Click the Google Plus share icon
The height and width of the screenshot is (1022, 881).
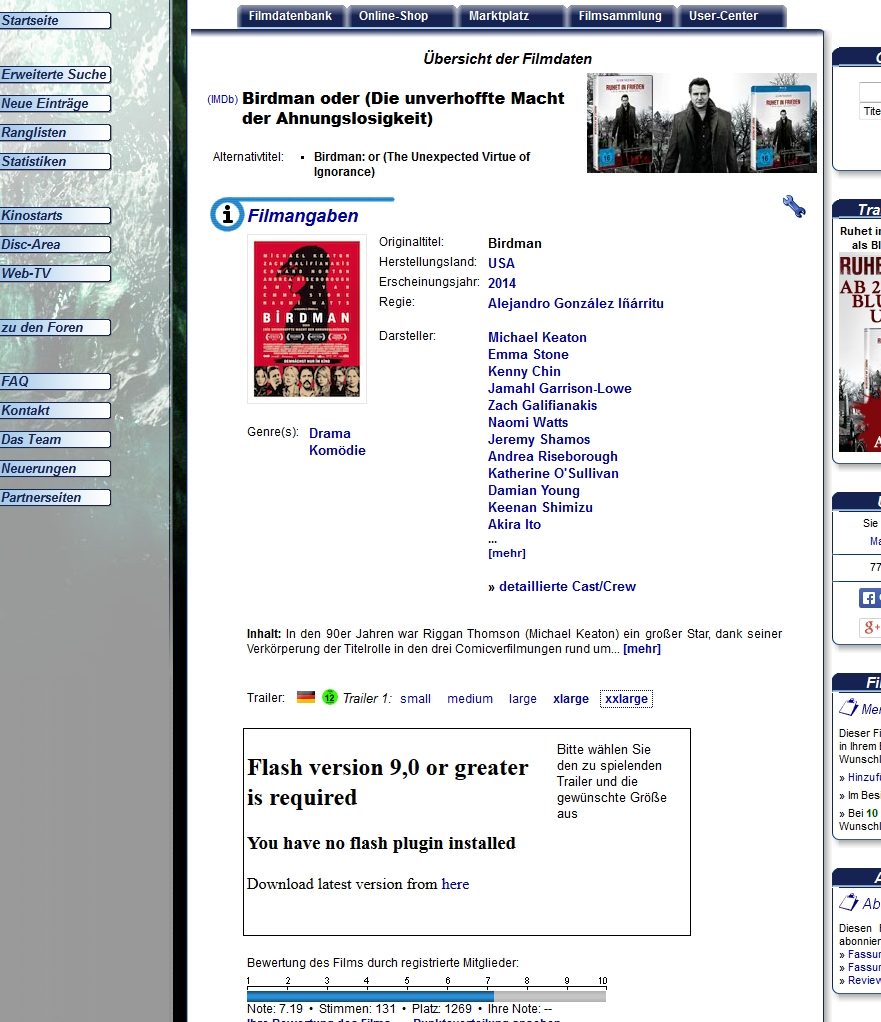(x=869, y=628)
